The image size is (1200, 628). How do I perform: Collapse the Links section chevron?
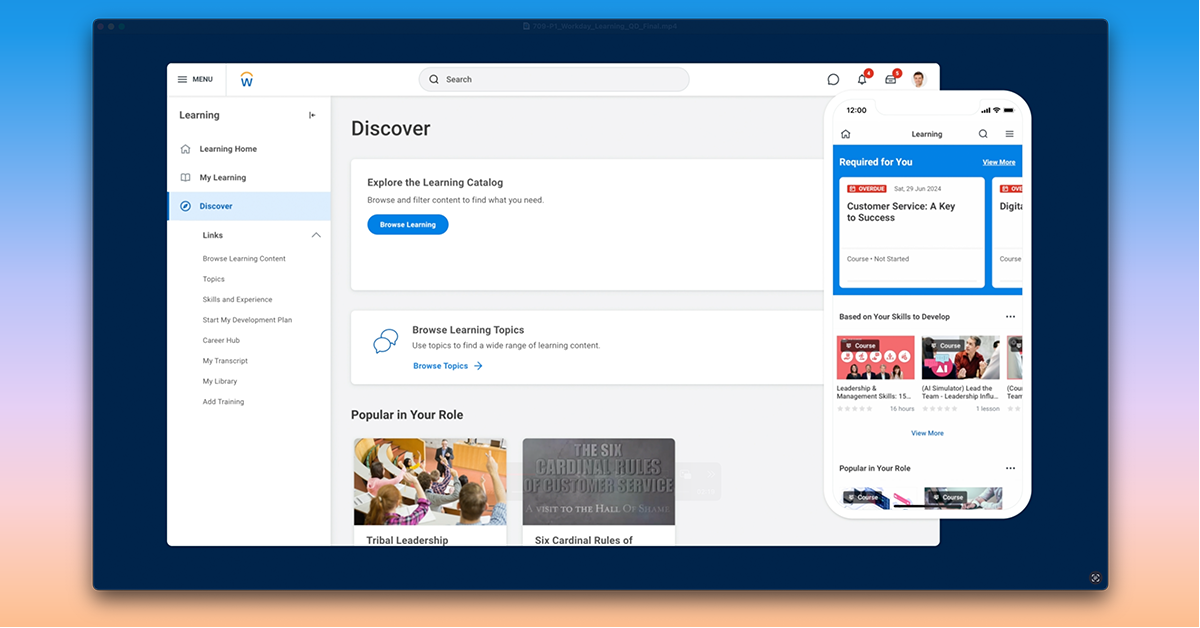[x=316, y=235]
